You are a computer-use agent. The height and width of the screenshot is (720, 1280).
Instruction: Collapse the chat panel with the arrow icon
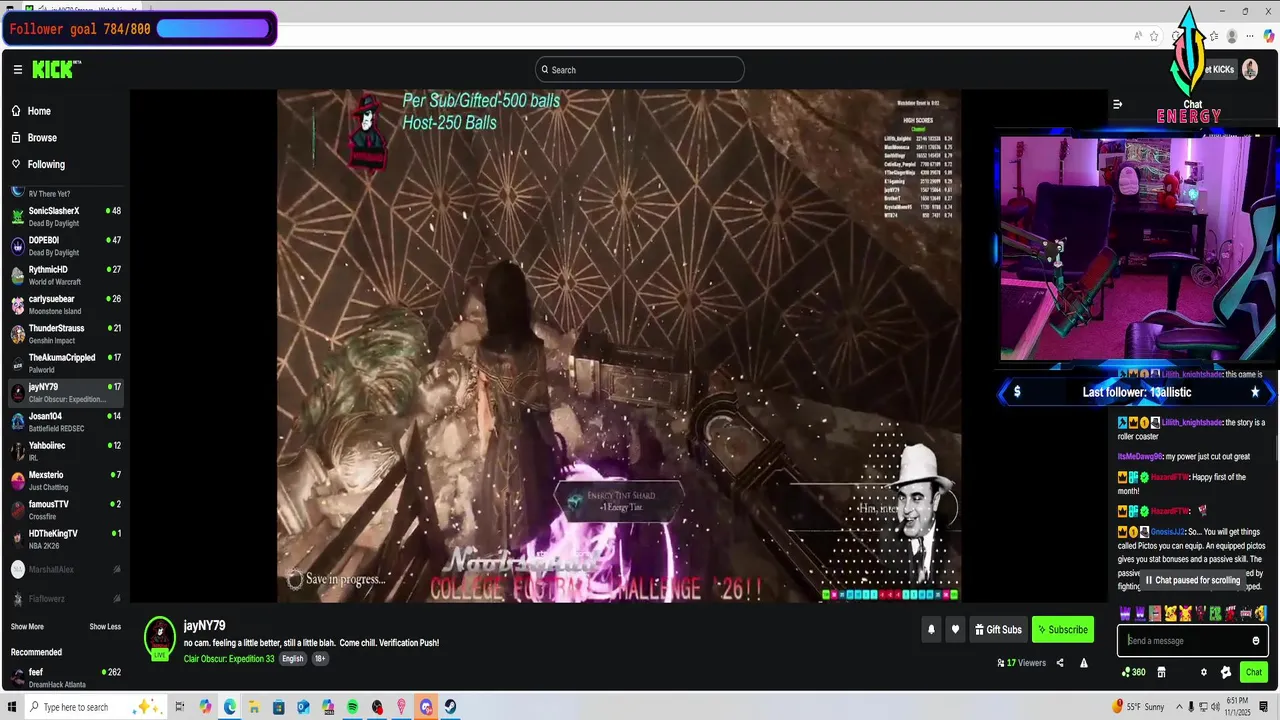pyautogui.click(x=1118, y=104)
